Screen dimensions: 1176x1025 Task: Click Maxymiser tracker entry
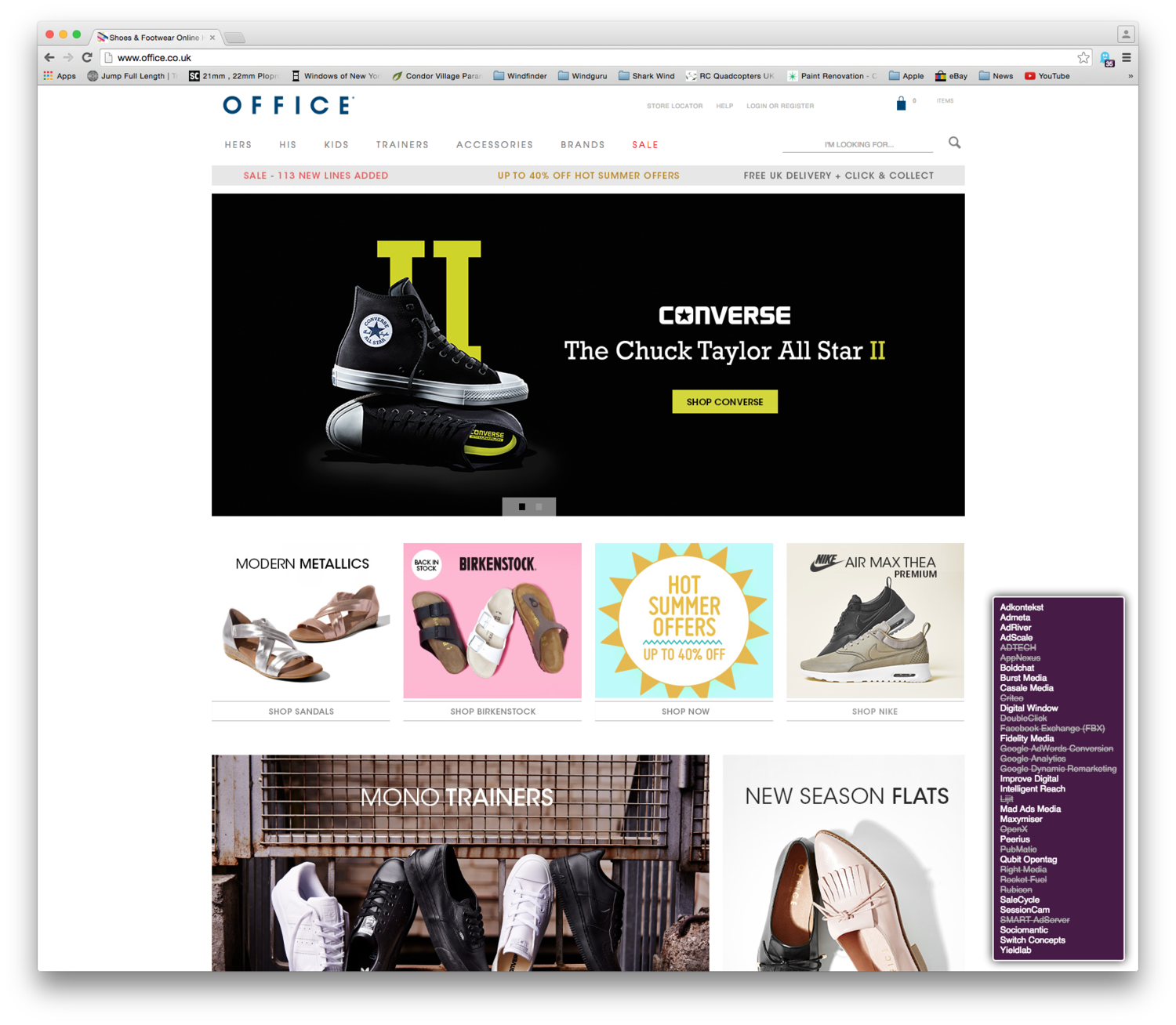pyautogui.click(x=1021, y=819)
